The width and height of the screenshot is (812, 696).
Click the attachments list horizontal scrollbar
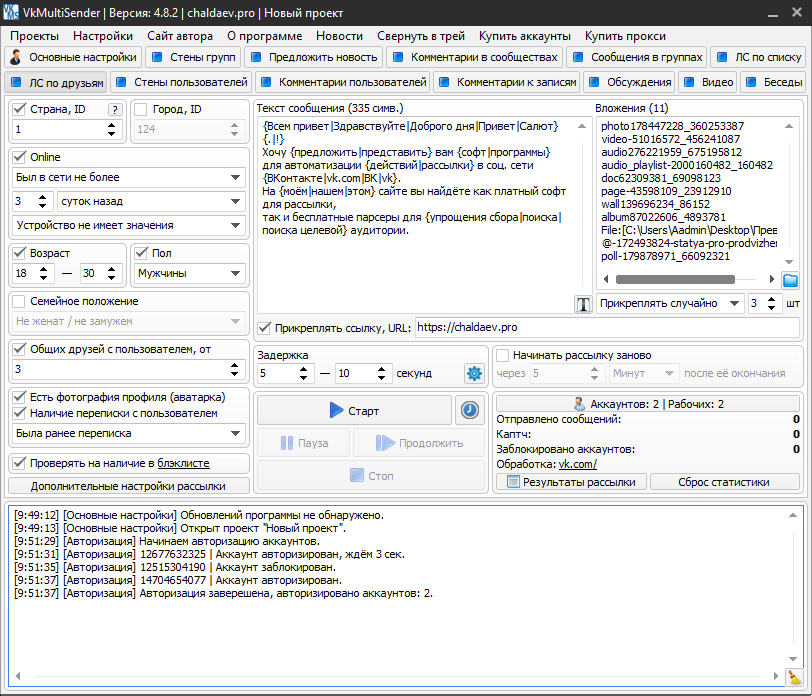click(680, 280)
